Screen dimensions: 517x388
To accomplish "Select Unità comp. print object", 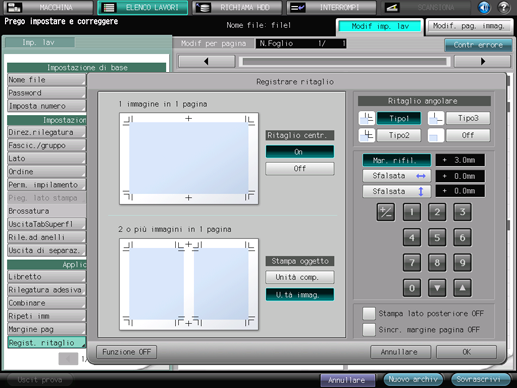I will point(300,277).
